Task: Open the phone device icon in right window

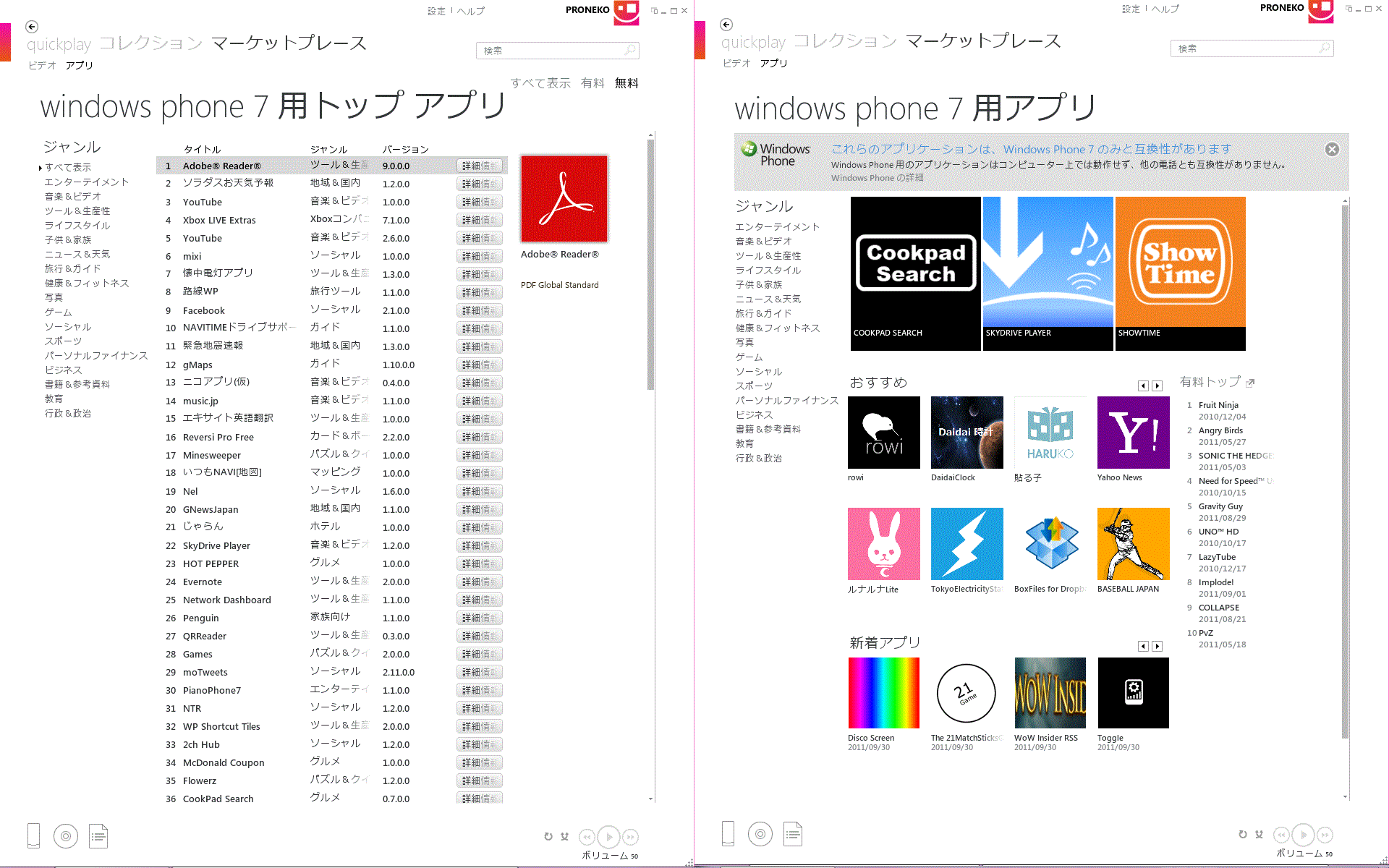Action: tap(728, 833)
